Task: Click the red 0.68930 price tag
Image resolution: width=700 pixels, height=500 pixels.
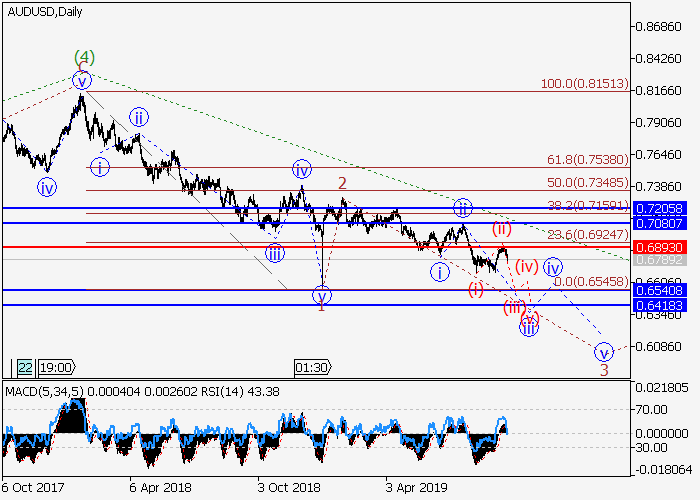Action: pyautogui.click(x=657, y=246)
